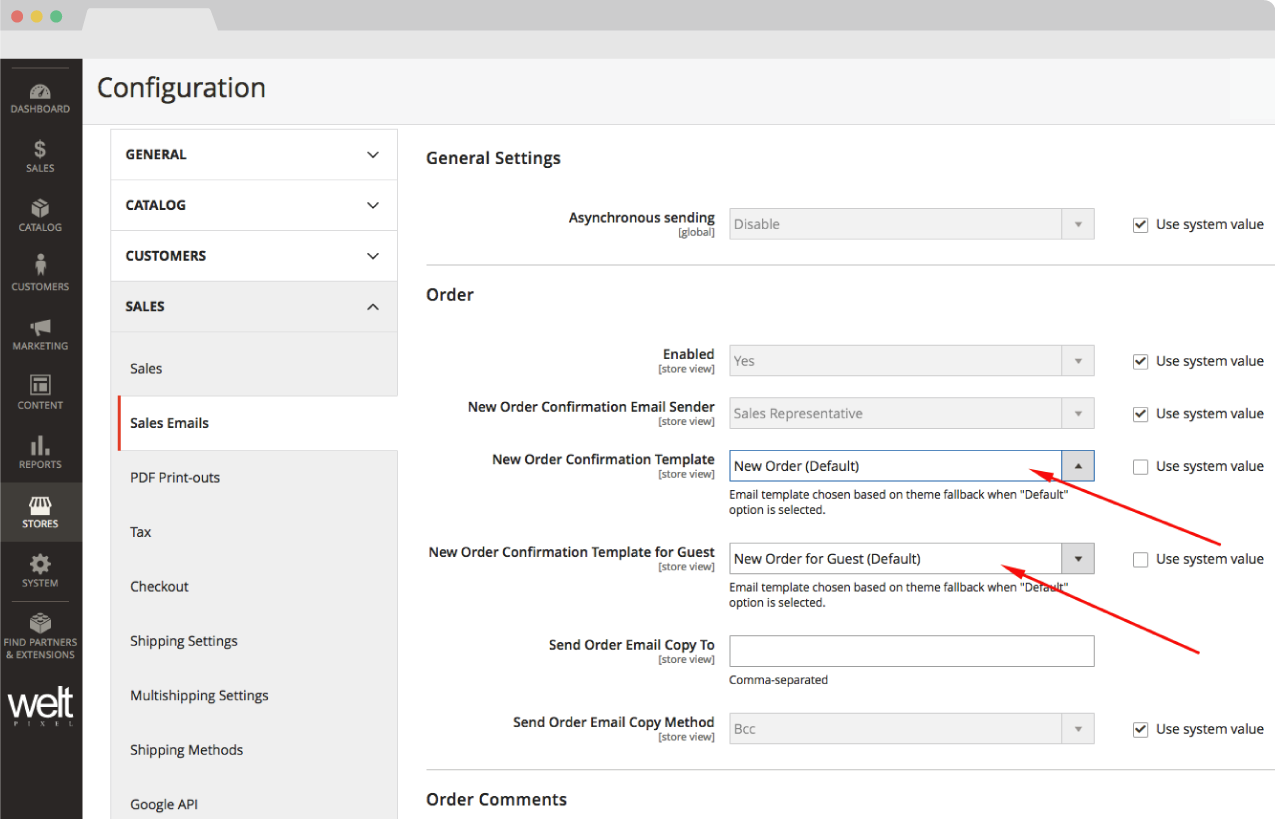Open the System gear icon
This screenshot has width=1275, height=819.
coord(40,565)
